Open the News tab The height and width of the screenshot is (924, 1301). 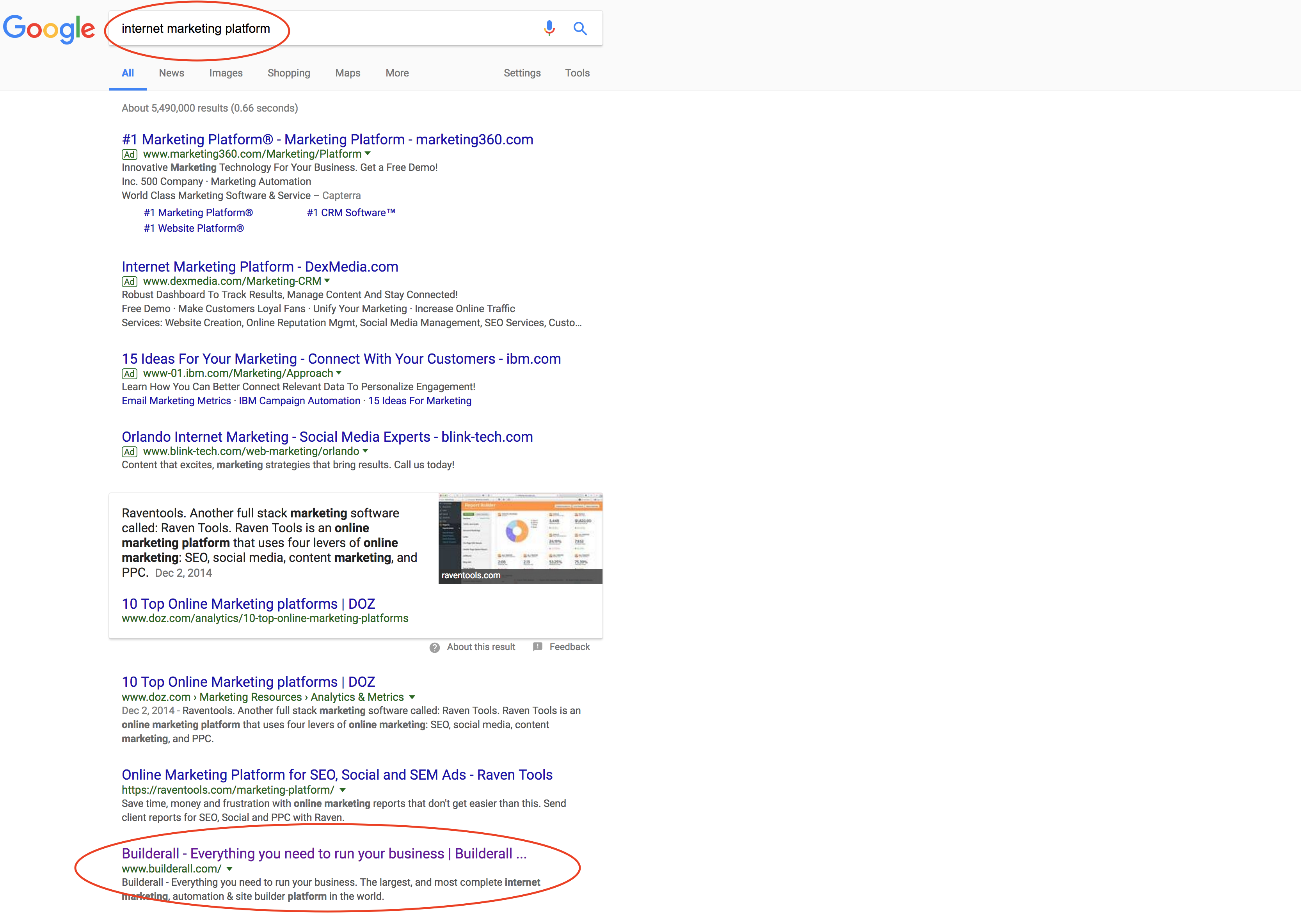pos(172,73)
